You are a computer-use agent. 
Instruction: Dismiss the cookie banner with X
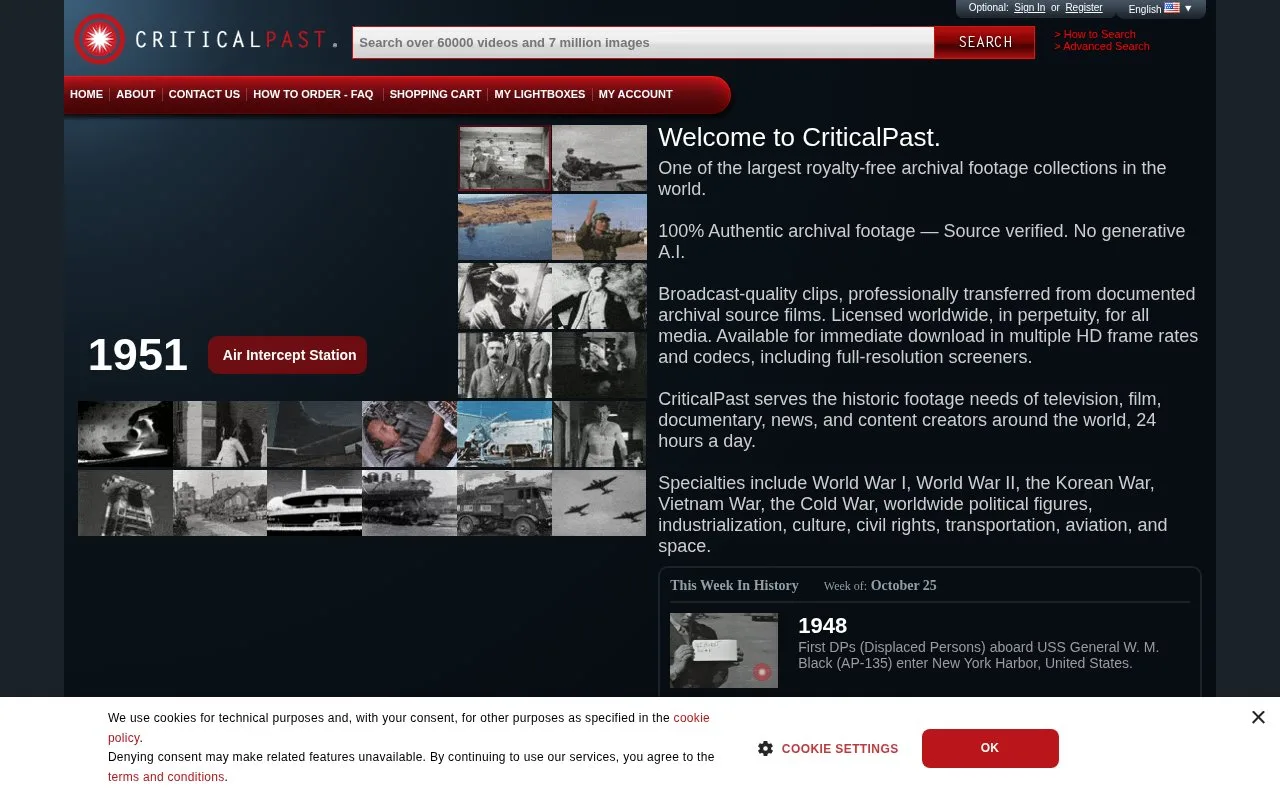pos(1258,717)
